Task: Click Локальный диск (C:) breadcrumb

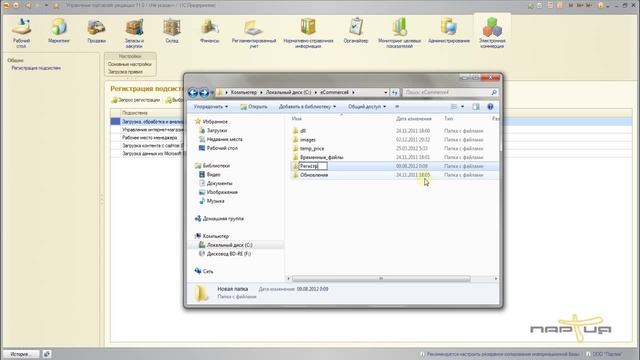Action: click(x=288, y=93)
